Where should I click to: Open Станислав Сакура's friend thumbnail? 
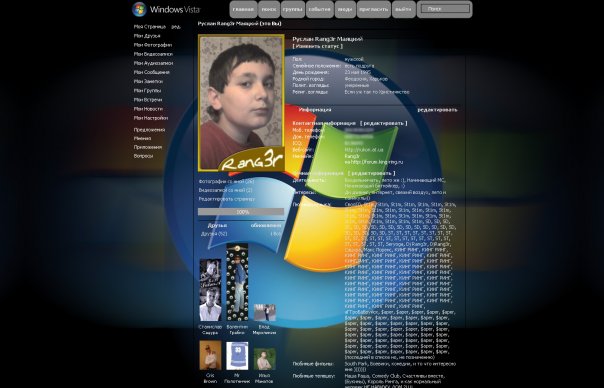click(210, 290)
